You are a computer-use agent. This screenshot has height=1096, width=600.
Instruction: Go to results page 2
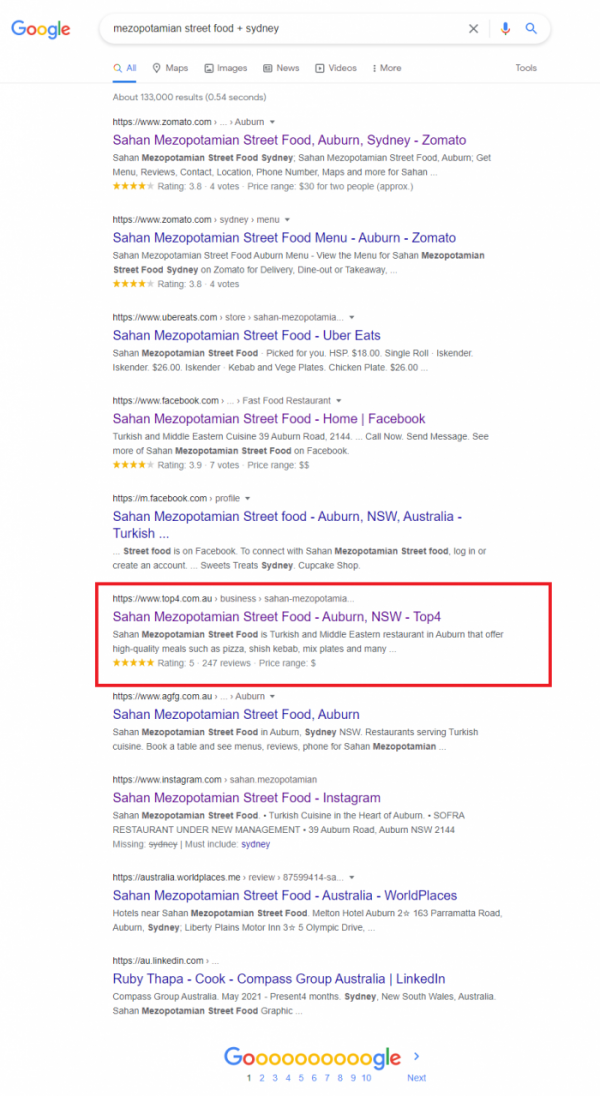pyautogui.click(x=262, y=1077)
